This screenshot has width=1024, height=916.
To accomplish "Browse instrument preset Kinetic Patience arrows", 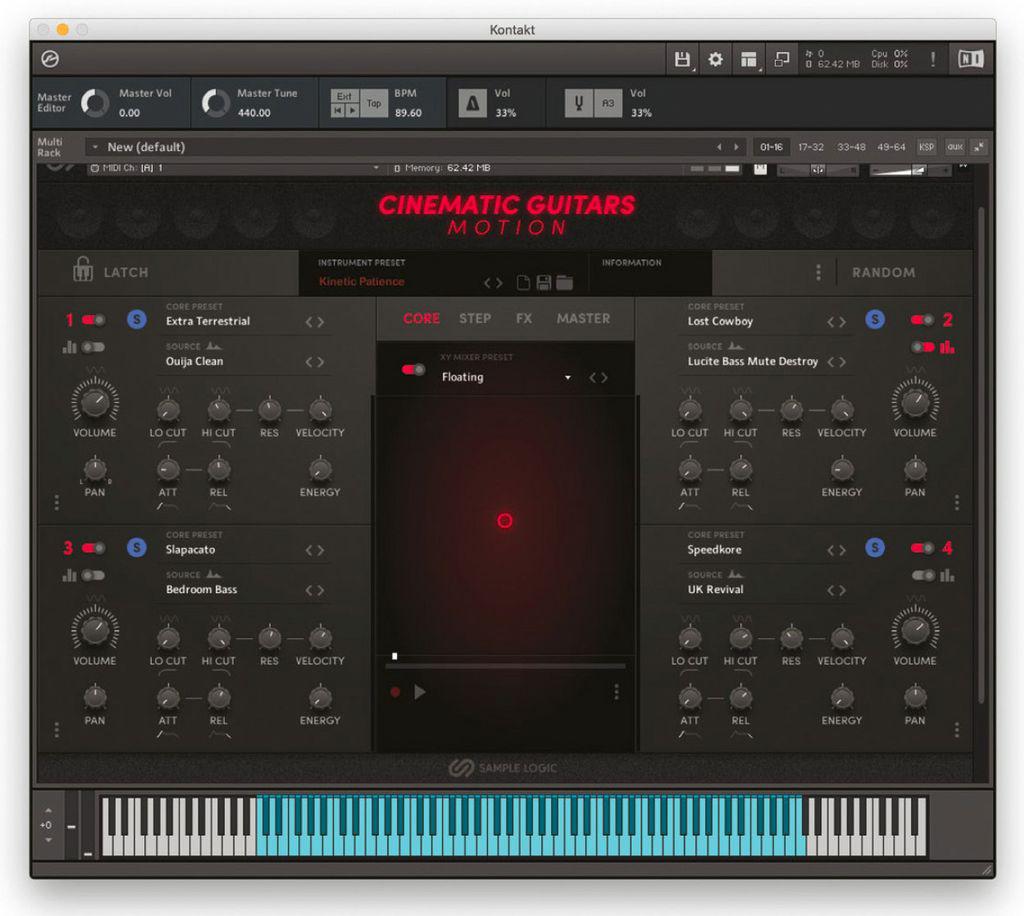I will (493, 283).
